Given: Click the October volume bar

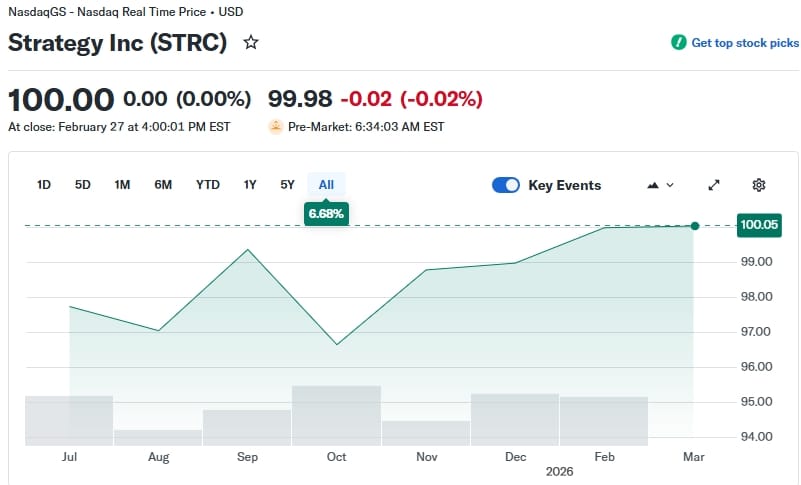Looking at the screenshot, I should click(336, 415).
